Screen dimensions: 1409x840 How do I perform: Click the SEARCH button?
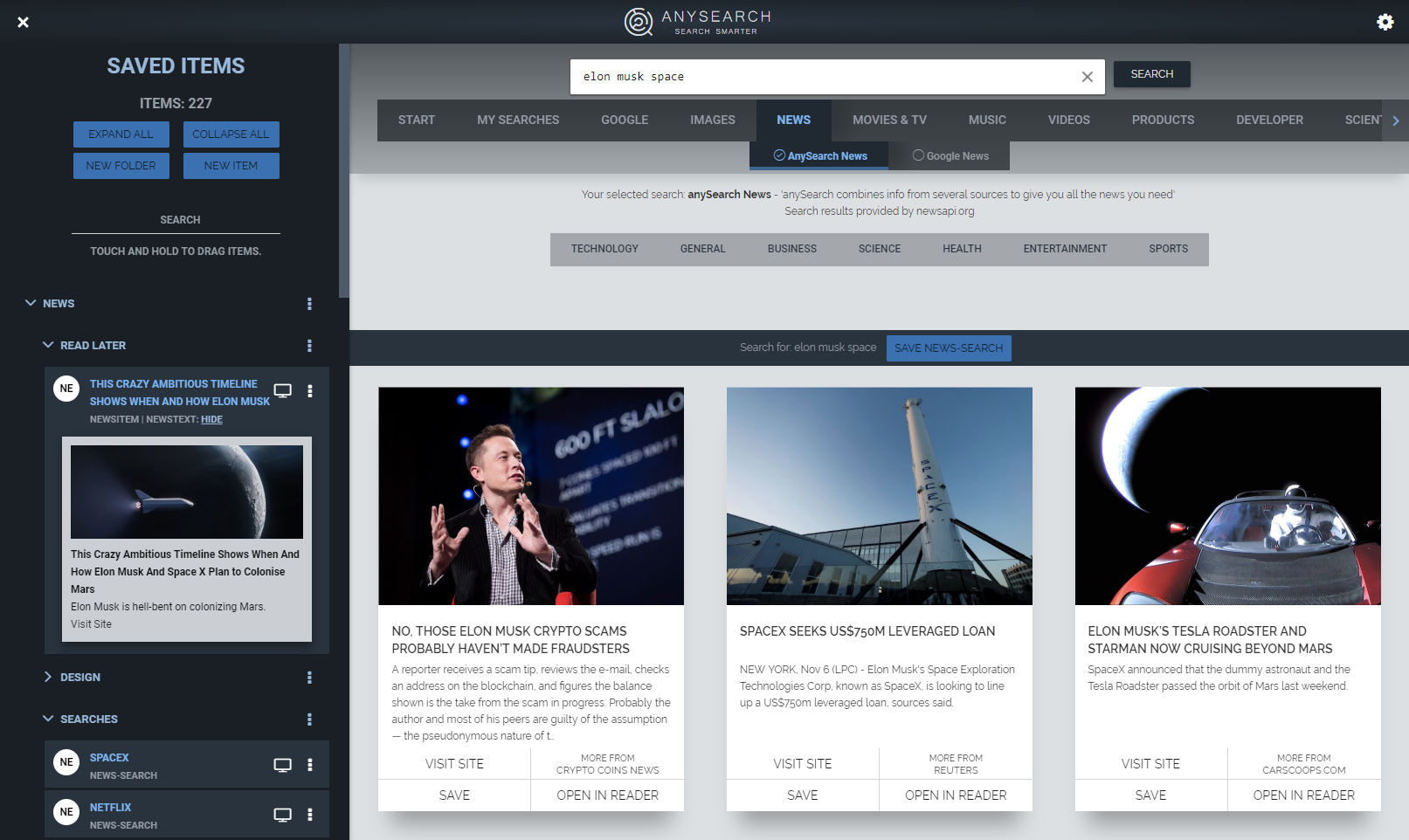[1152, 74]
